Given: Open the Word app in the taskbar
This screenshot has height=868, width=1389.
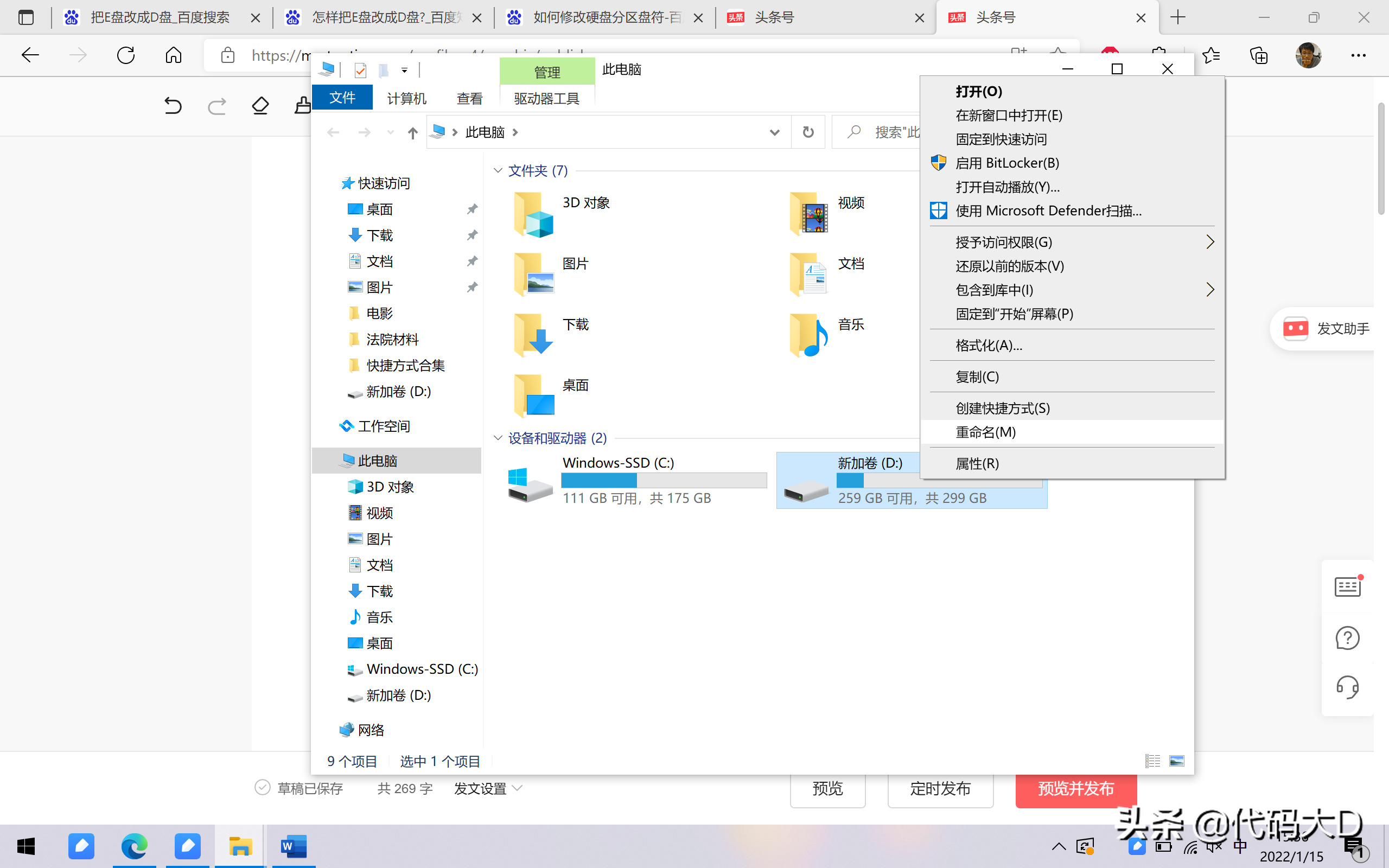Looking at the screenshot, I should pyautogui.click(x=294, y=846).
